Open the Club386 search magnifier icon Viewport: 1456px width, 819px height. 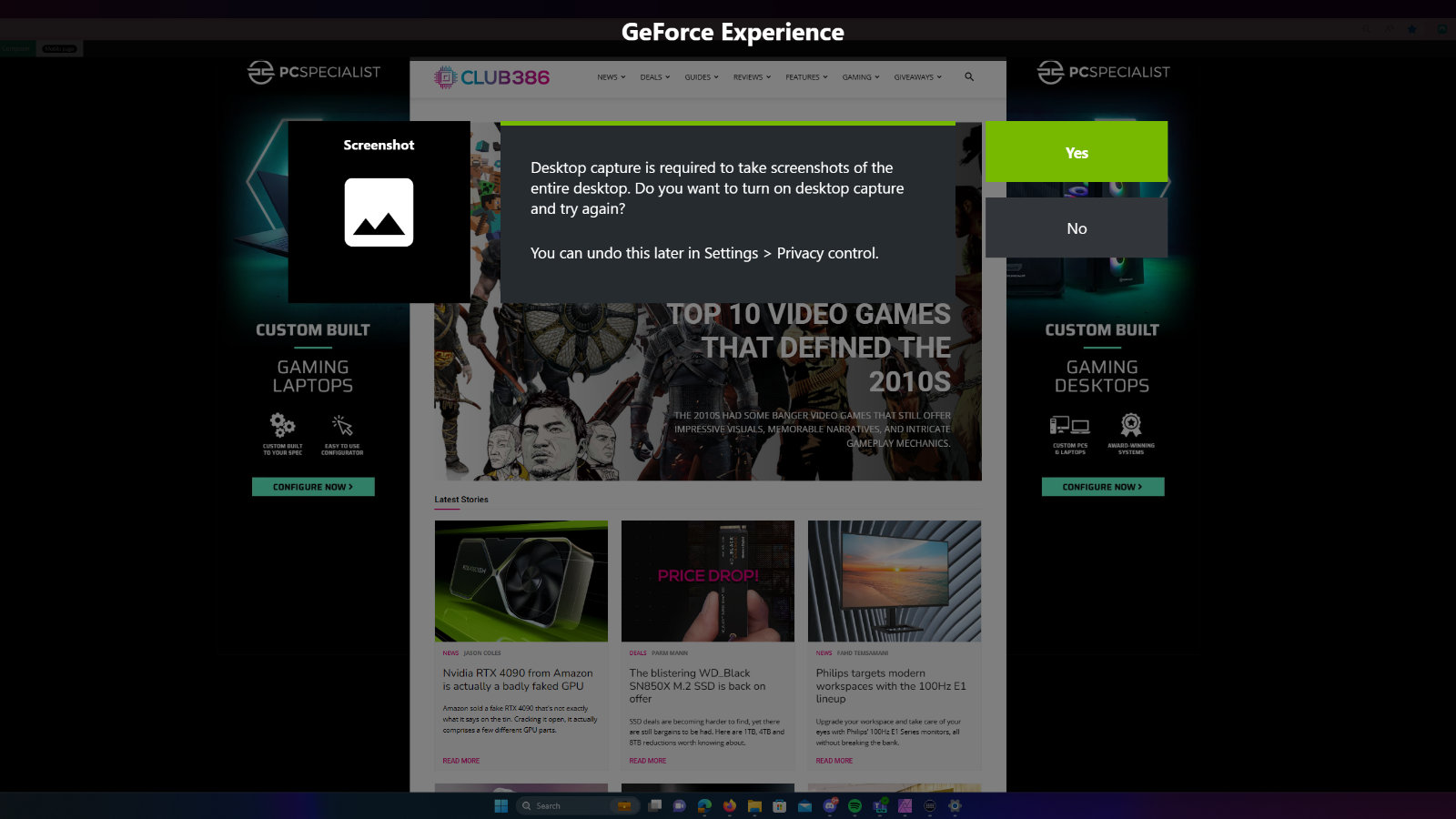968,77
